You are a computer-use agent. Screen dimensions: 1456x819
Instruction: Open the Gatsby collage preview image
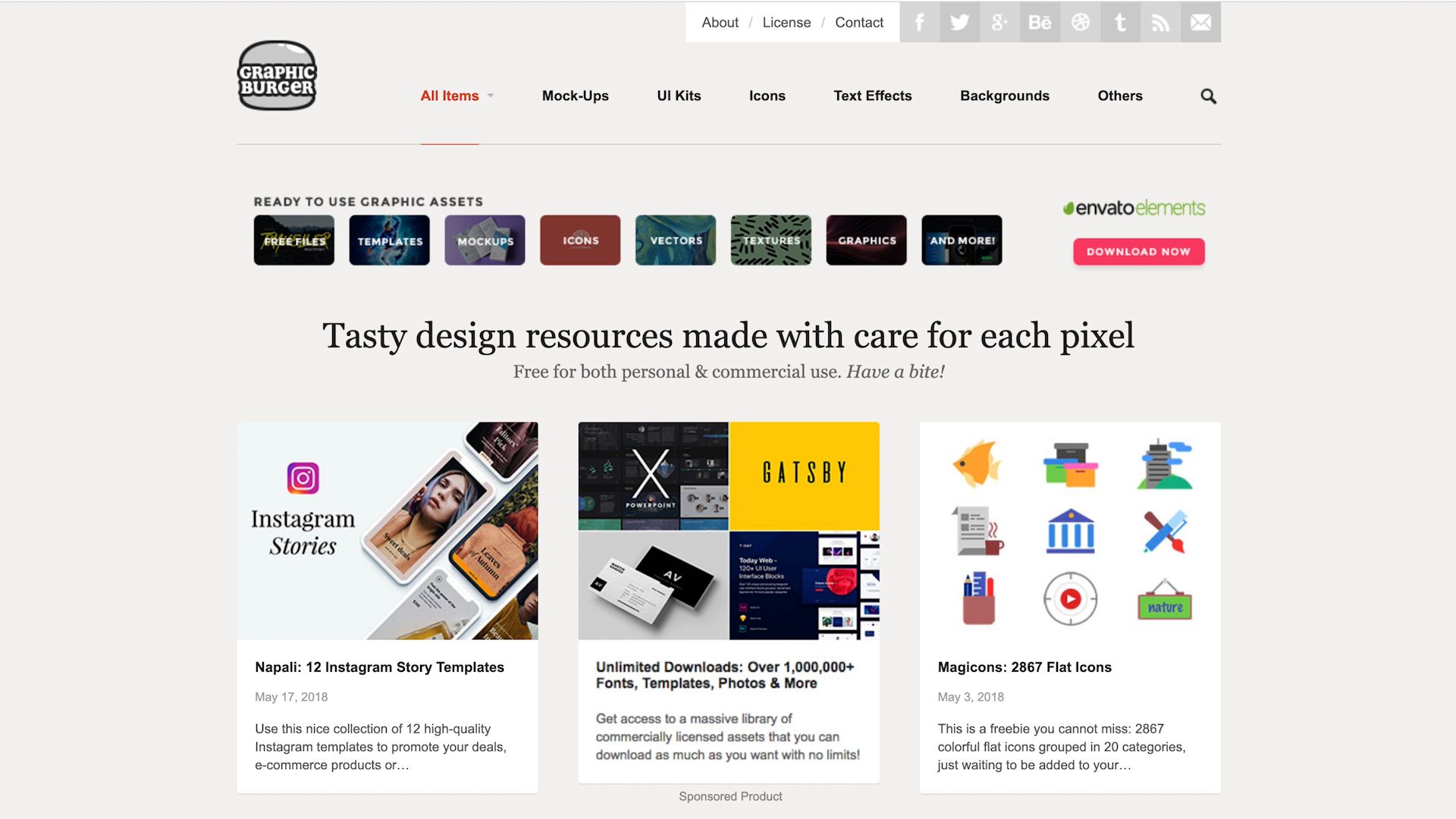729,531
